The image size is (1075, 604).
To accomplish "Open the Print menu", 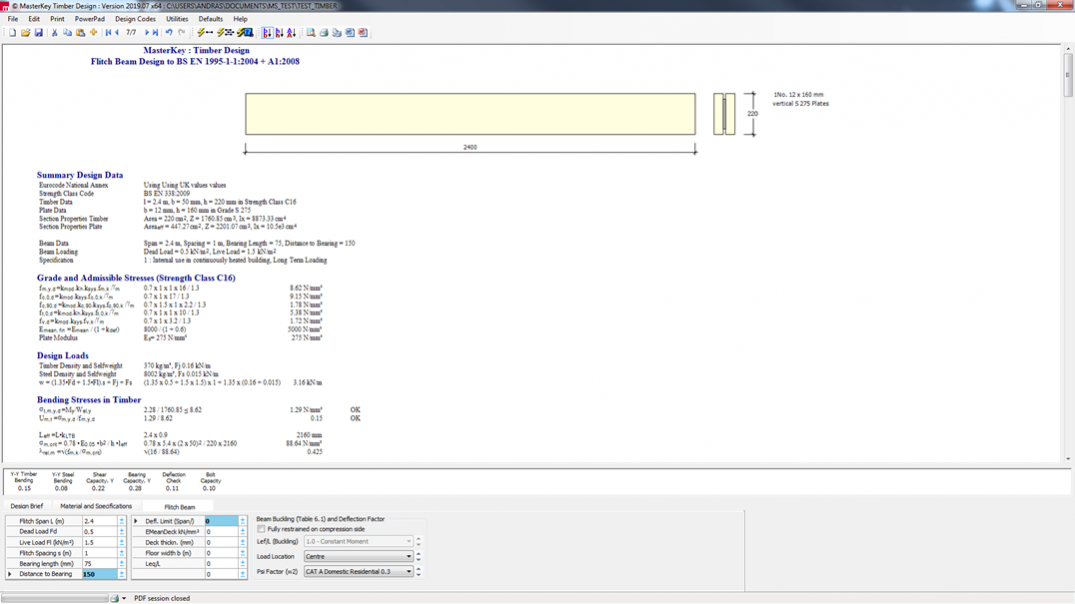I will pos(57,19).
